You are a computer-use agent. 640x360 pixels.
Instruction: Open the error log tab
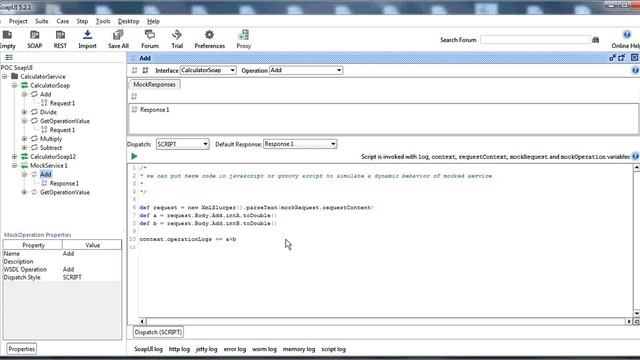click(235, 349)
